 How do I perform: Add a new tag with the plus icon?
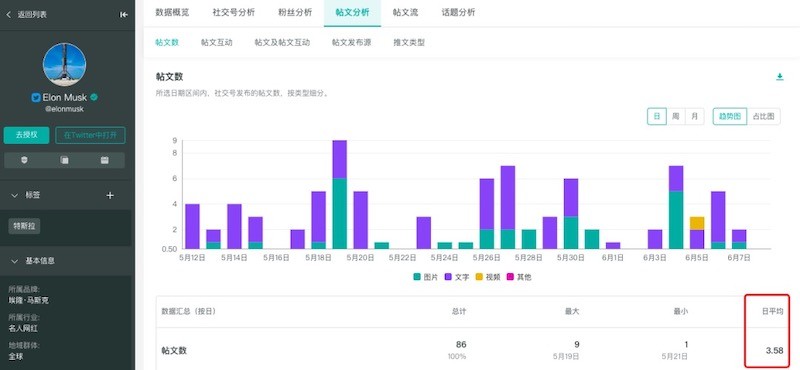[110, 195]
